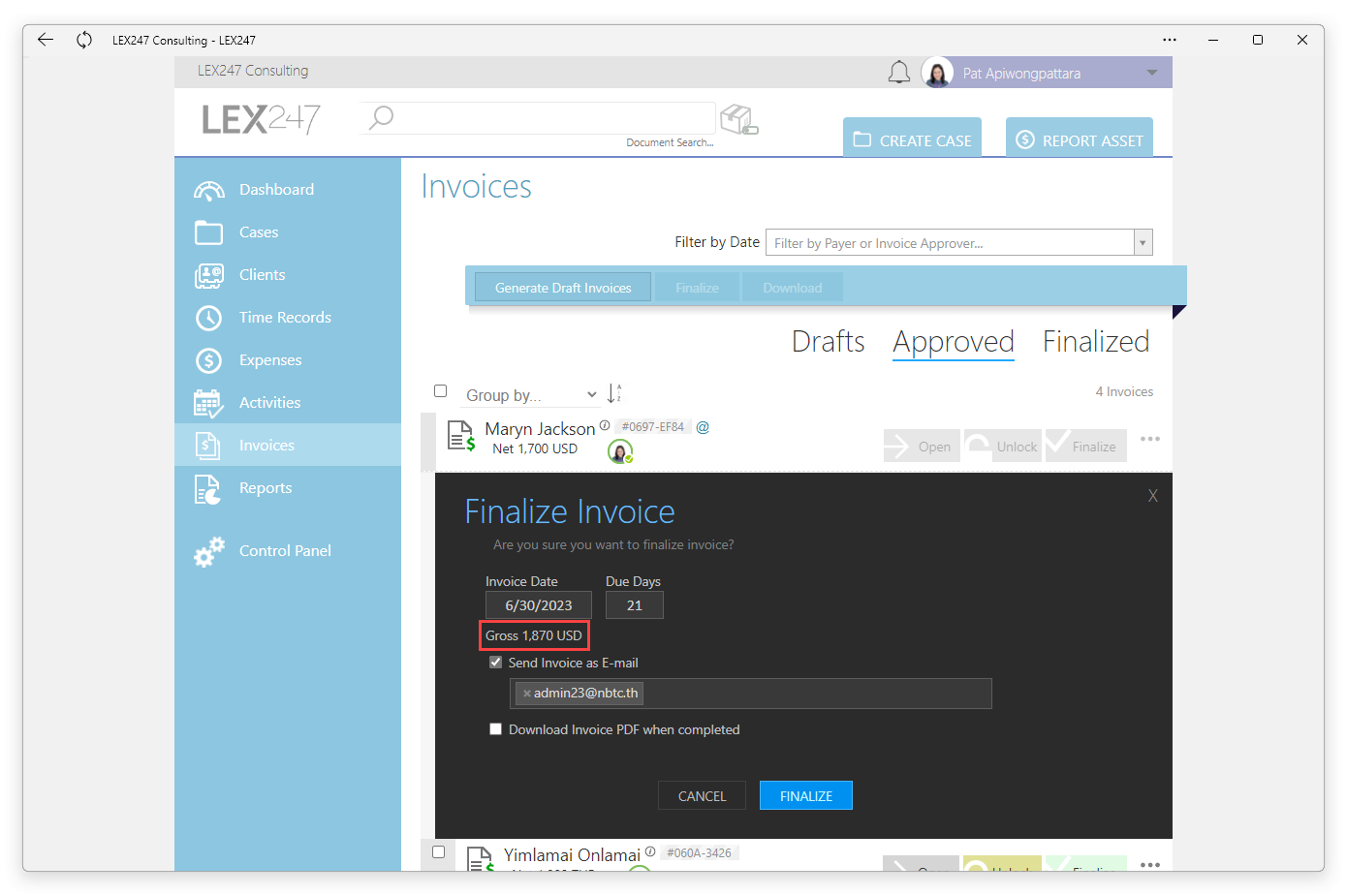
Task: Click Generate Draft Invoices button
Action: pyautogui.click(x=563, y=288)
